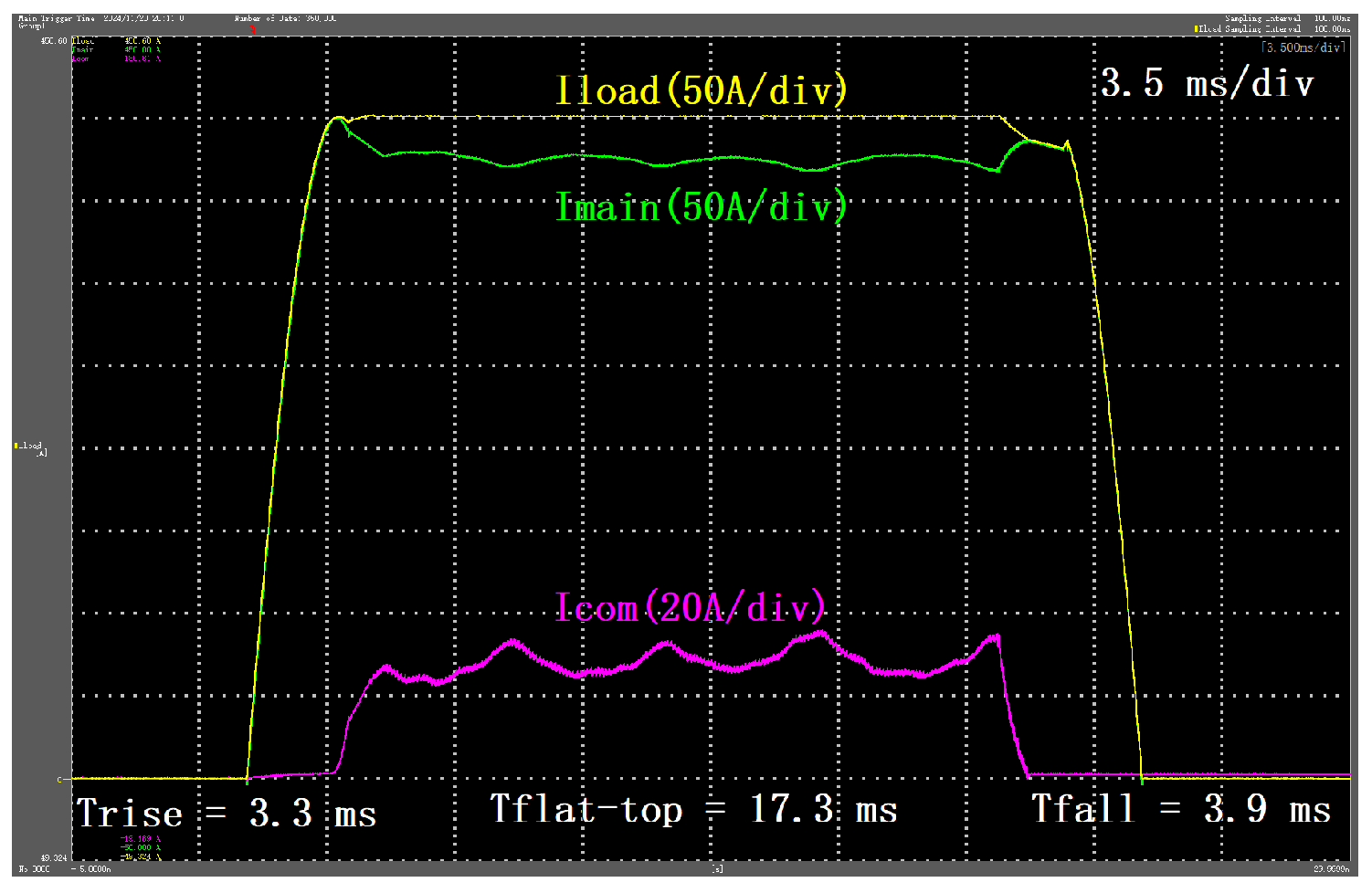Select the magenta Icom channel indicator
This screenshot has width=1372, height=893.
click(x=79, y=58)
